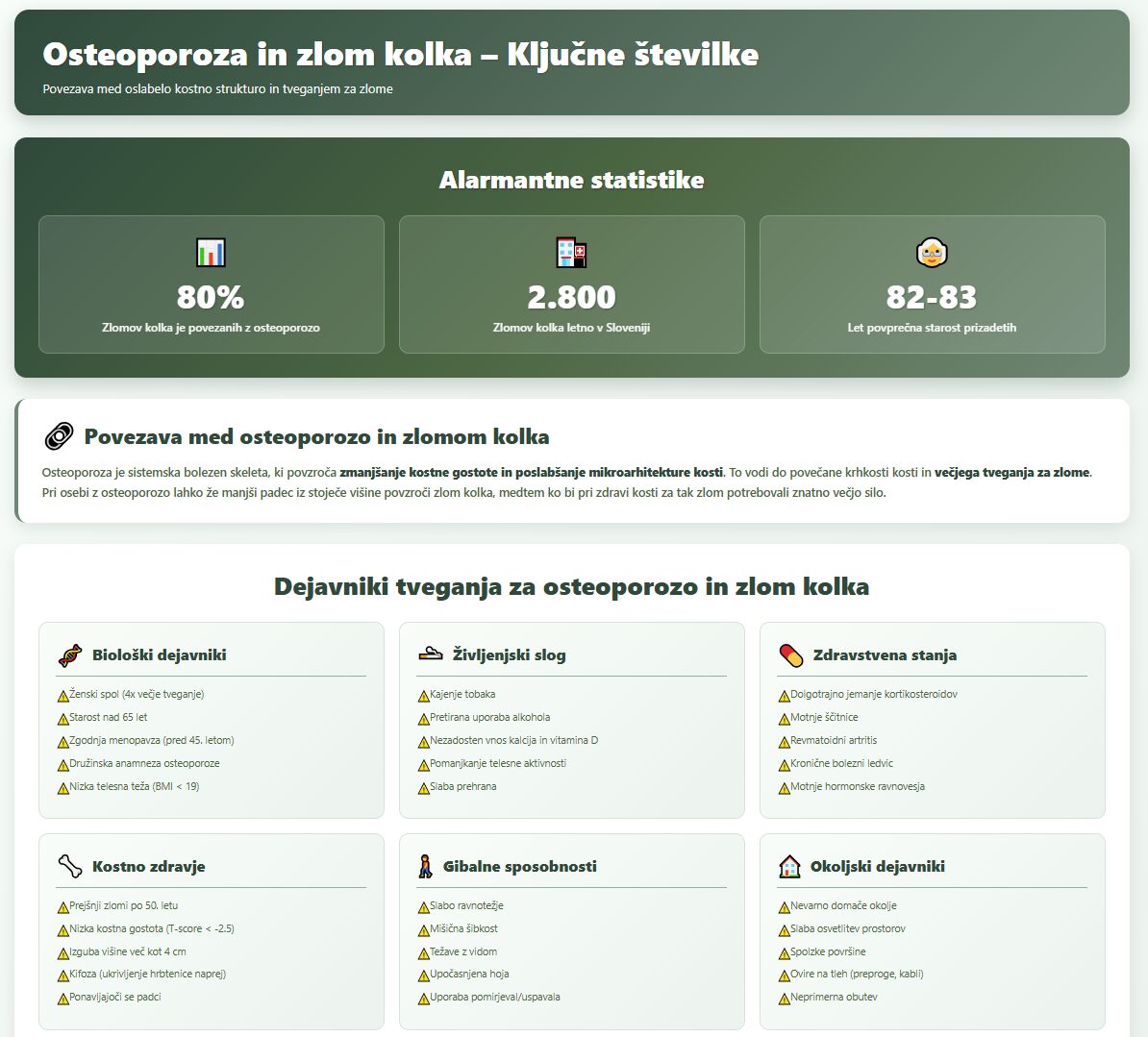1148x1037 pixels.
Task: Click Mišična šibkost item
Action: tap(463, 928)
